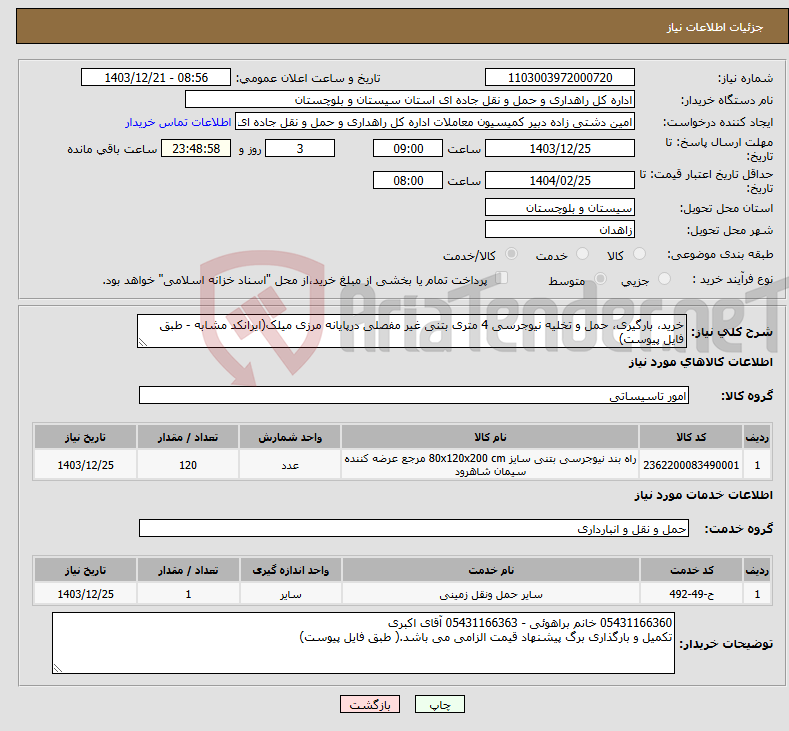Click the service group field حمل و نقل و انبارداری
The image size is (789, 731).
[x=414, y=528]
